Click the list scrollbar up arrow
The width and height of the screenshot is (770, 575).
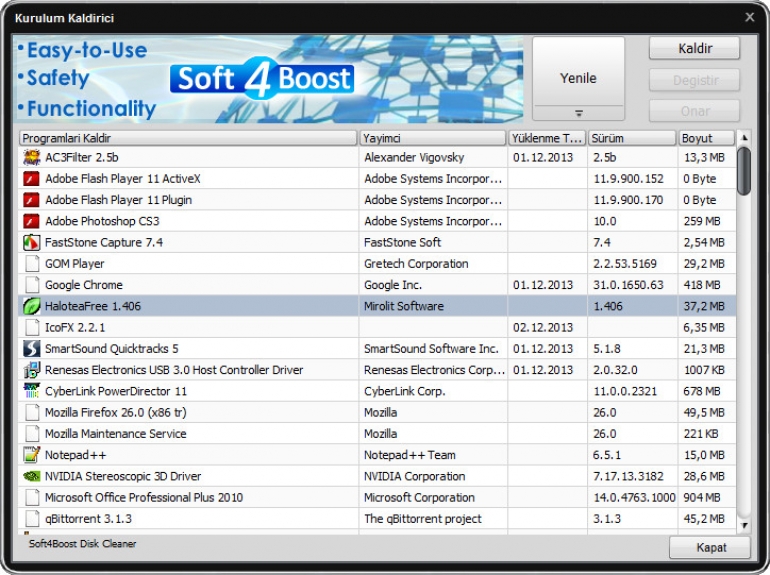pyautogui.click(x=744, y=137)
